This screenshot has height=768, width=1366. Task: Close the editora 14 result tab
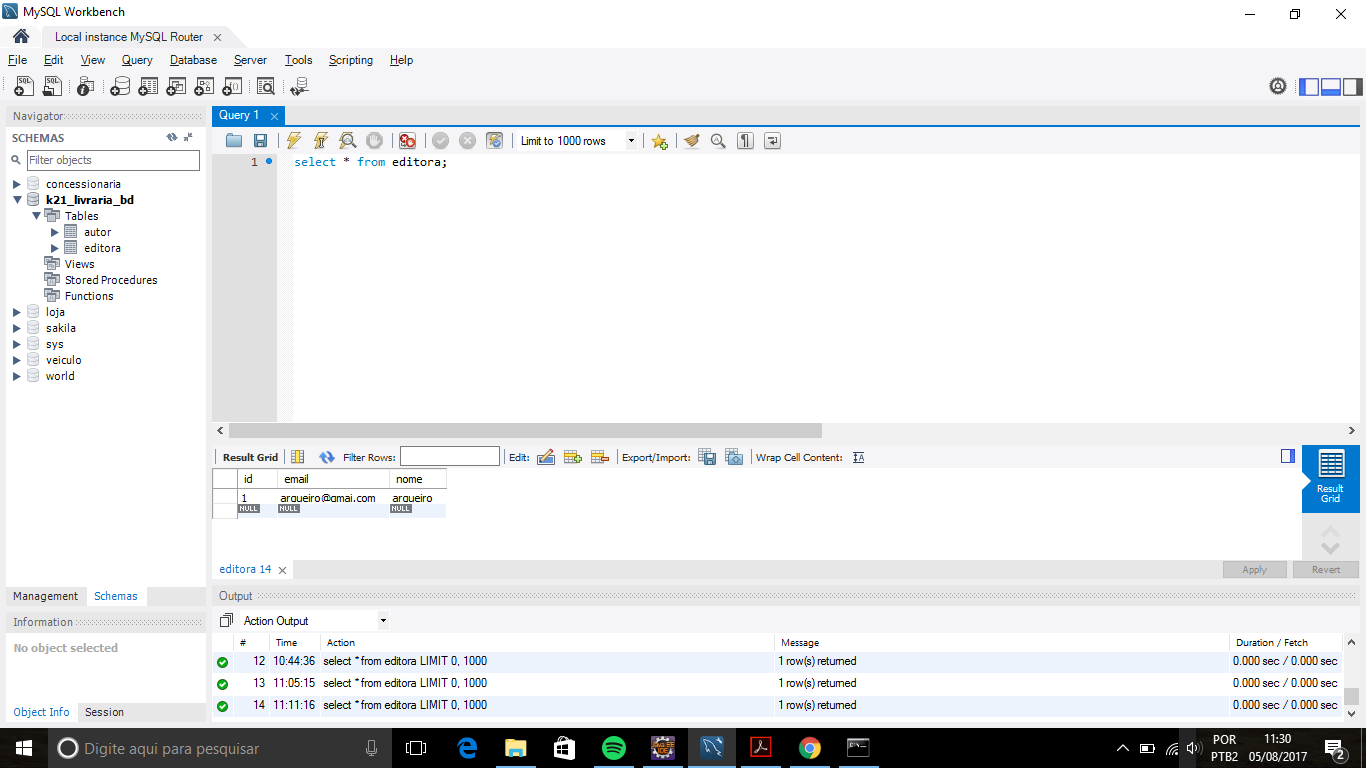282,570
